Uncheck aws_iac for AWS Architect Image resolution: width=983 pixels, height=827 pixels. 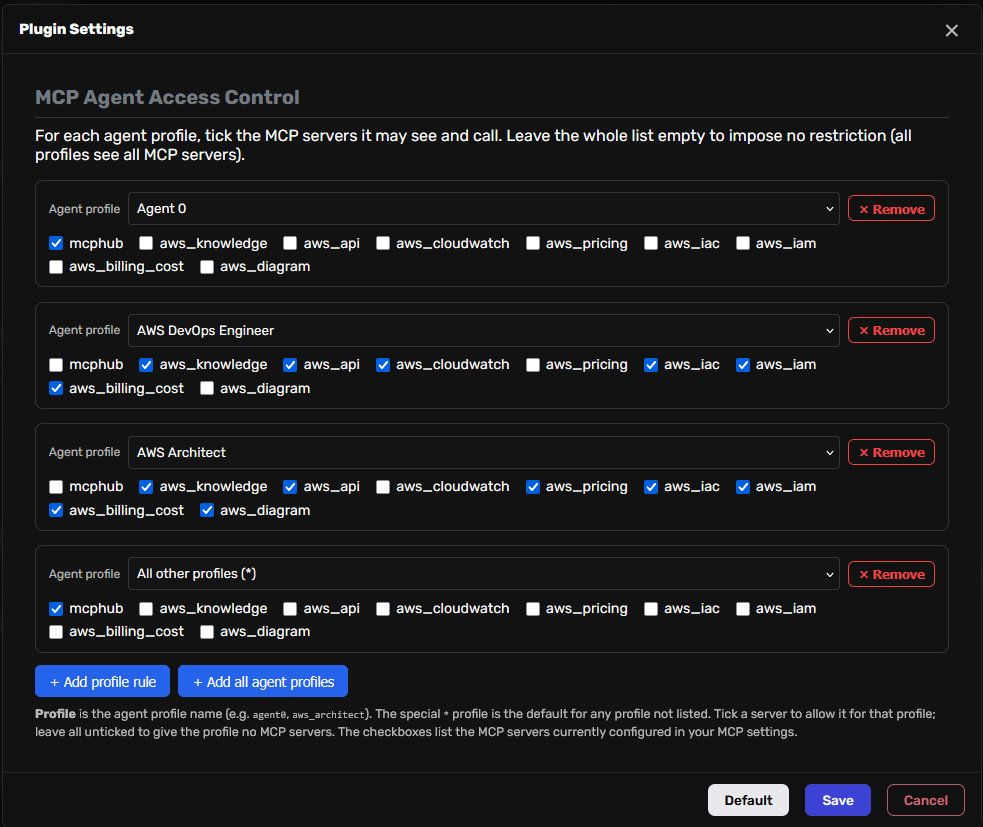click(x=651, y=487)
